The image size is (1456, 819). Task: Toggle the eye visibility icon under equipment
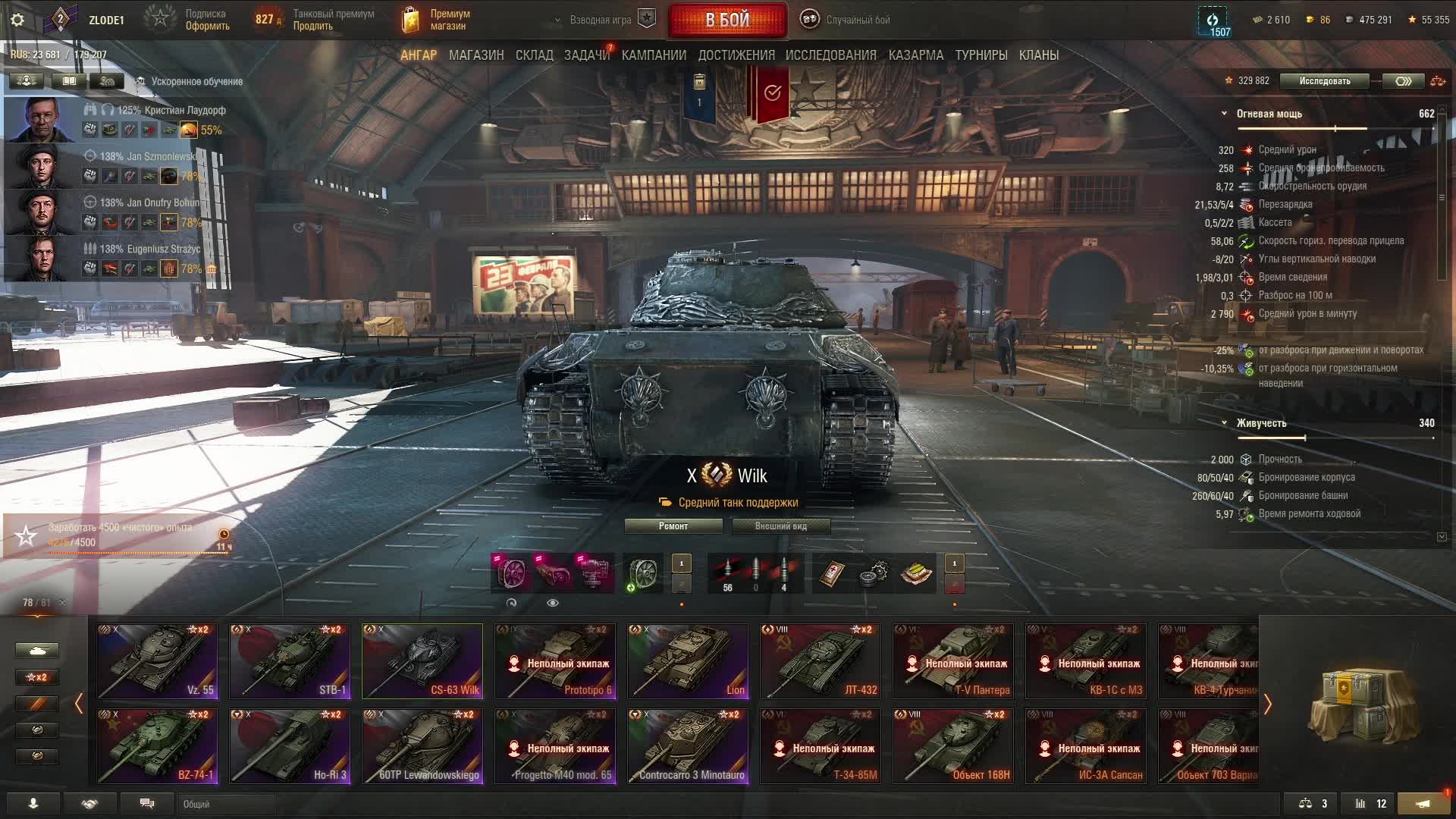tap(553, 603)
